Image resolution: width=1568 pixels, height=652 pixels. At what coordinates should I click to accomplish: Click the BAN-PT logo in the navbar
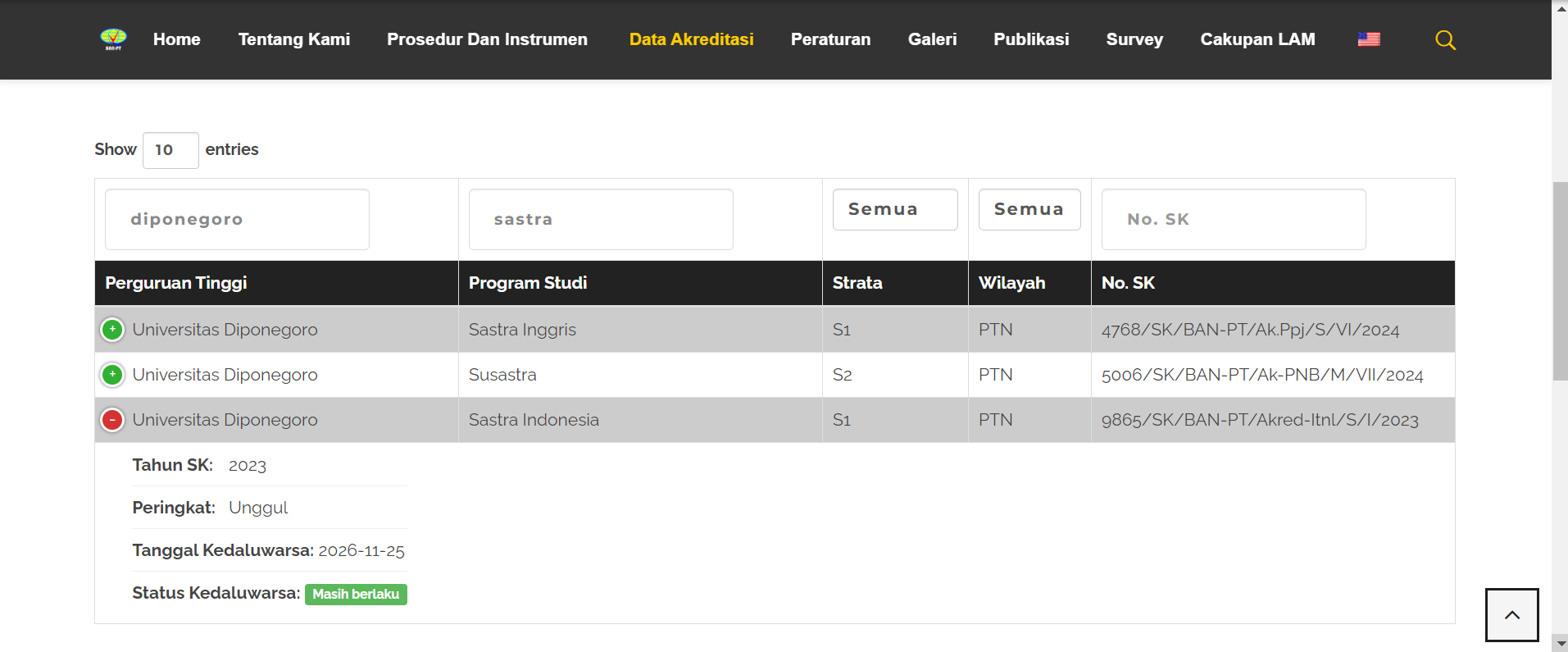112,39
